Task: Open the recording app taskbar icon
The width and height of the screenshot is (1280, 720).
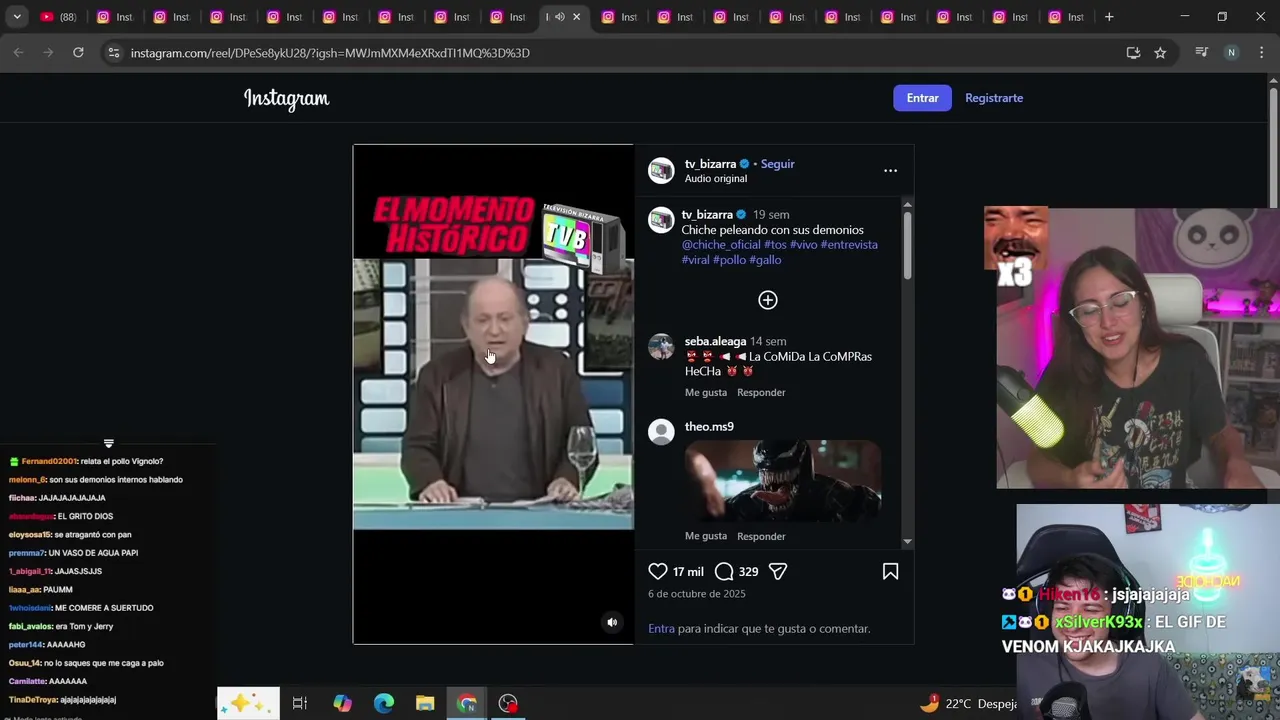Action: click(x=508, y=703)
